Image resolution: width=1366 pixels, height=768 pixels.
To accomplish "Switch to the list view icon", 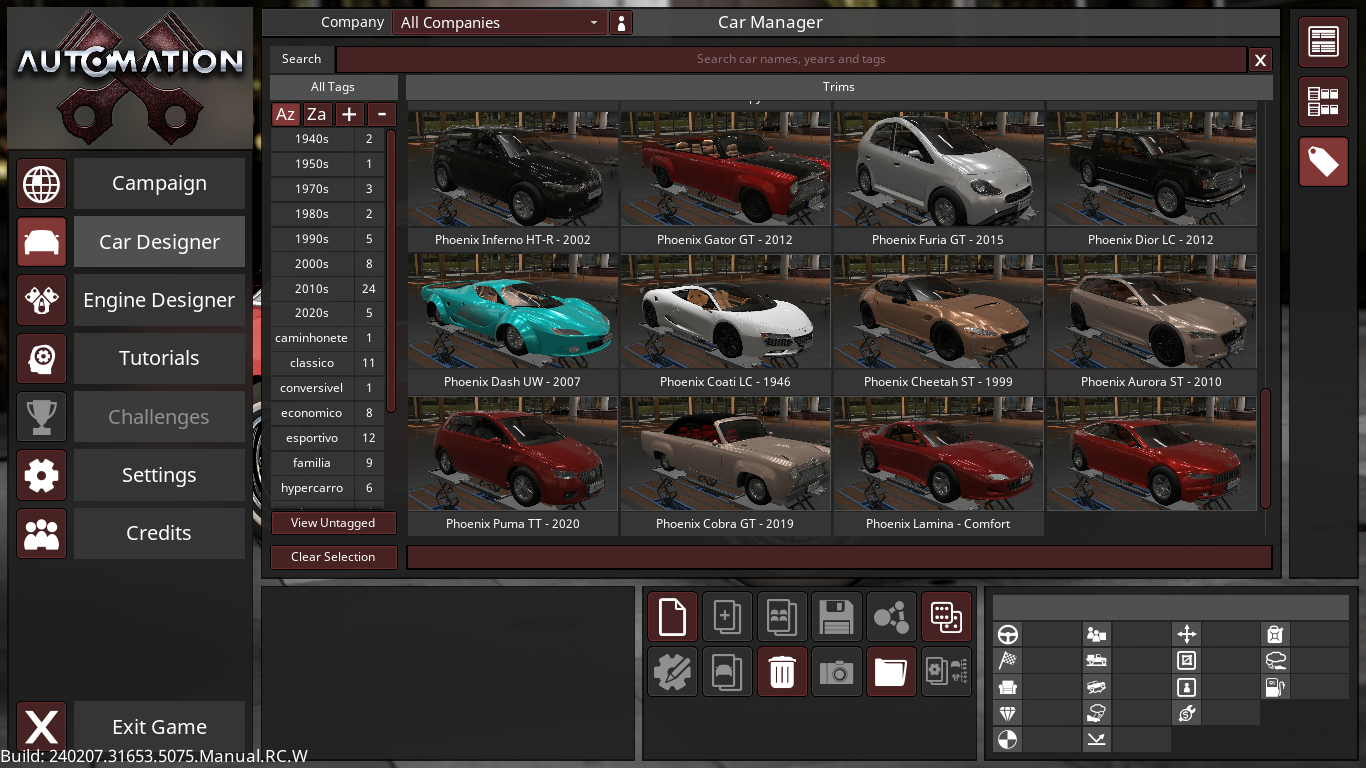I will (1324, 42).
